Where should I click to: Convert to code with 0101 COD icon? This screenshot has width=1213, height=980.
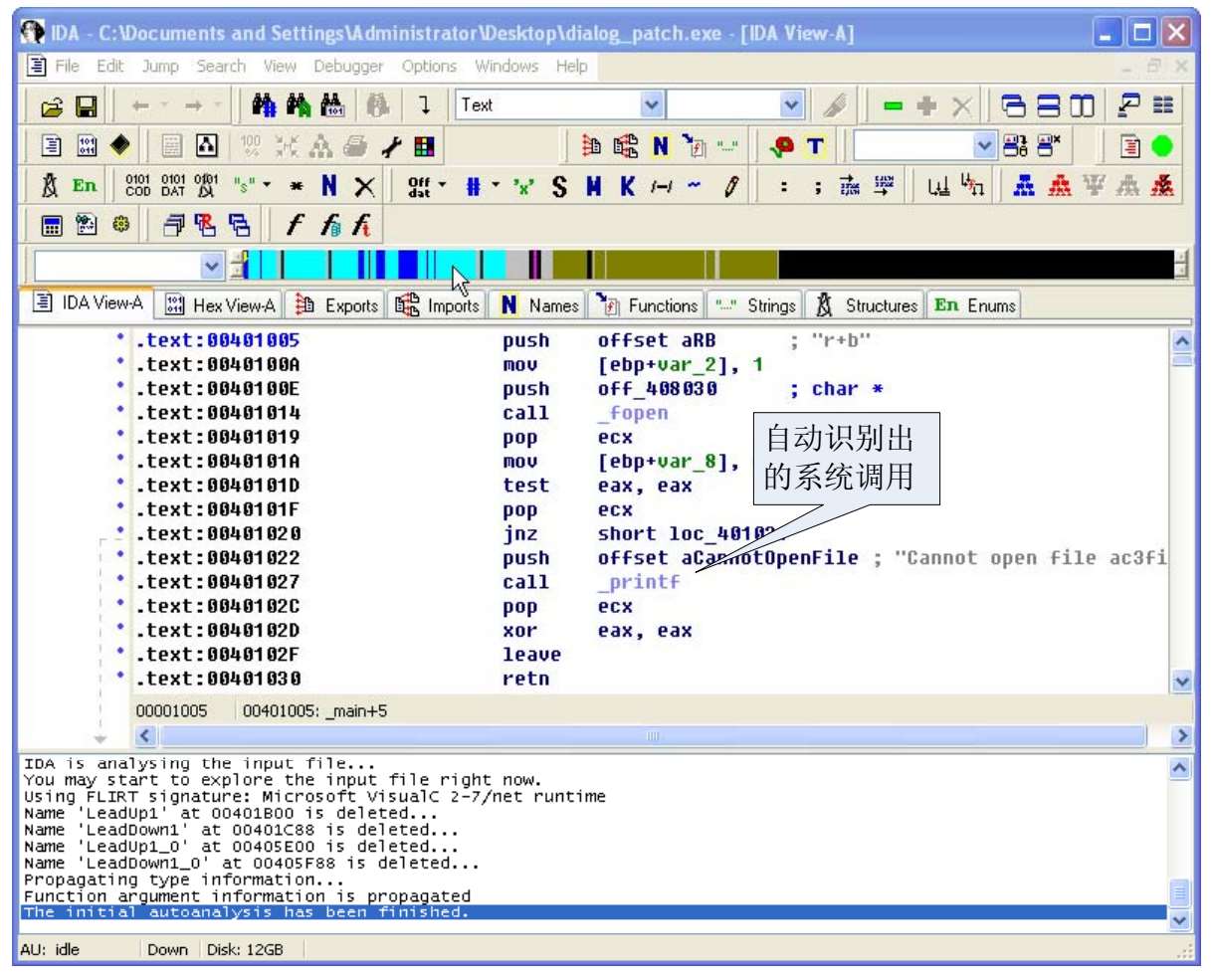click(x=138, y=186)
